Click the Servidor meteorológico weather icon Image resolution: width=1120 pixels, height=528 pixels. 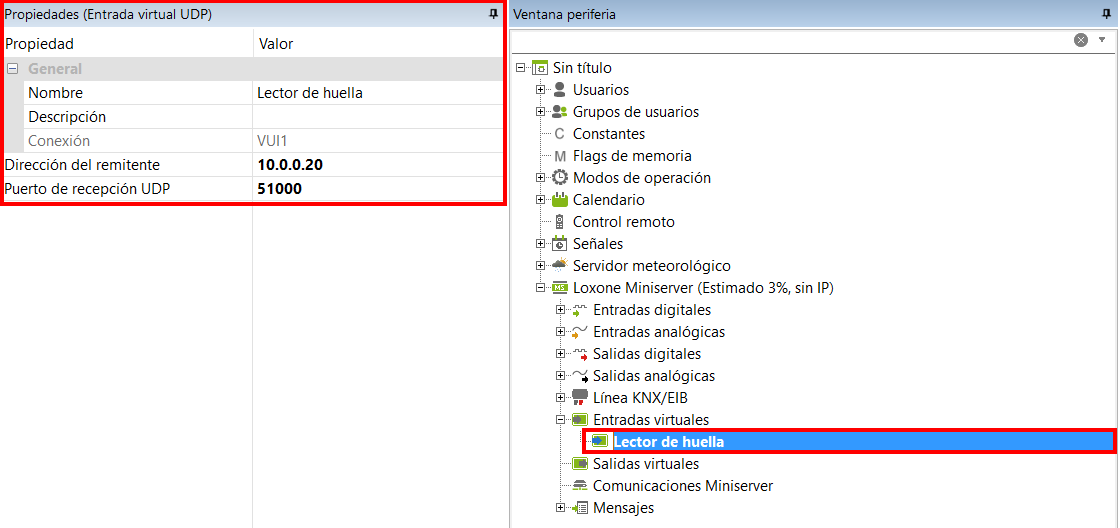[560, 266]
